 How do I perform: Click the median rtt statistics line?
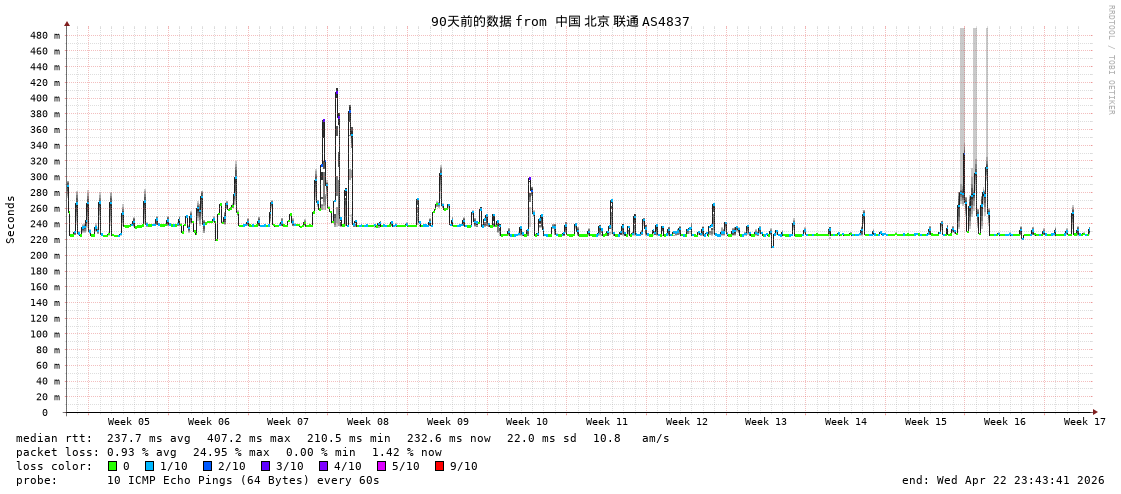point(343,438)
